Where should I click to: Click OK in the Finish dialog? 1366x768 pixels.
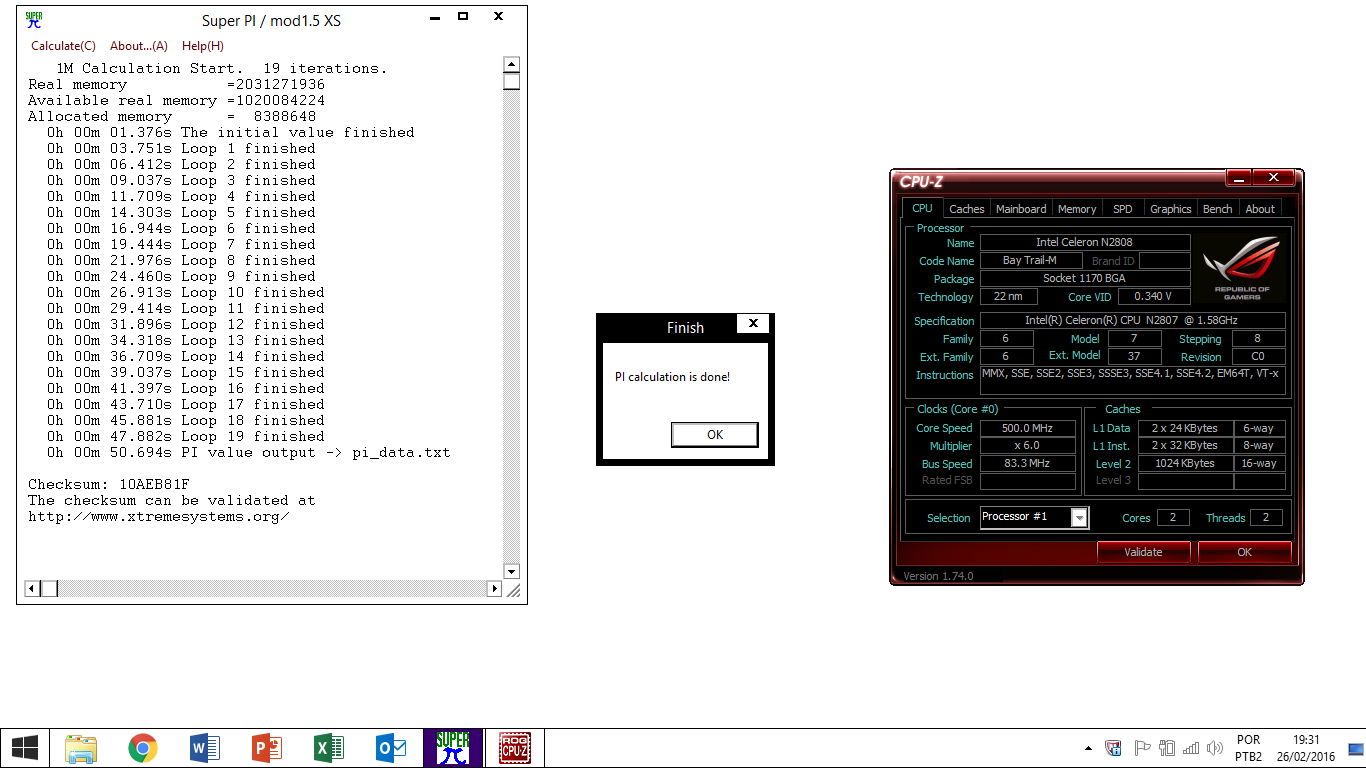(715, 435)
